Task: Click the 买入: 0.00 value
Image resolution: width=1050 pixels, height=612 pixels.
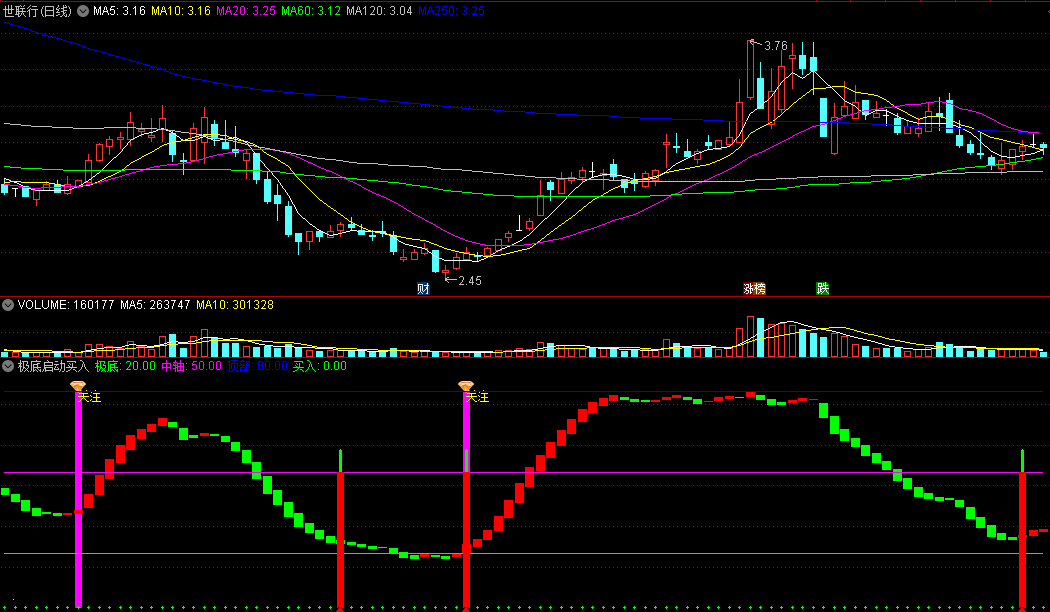Action: (320, 366)
